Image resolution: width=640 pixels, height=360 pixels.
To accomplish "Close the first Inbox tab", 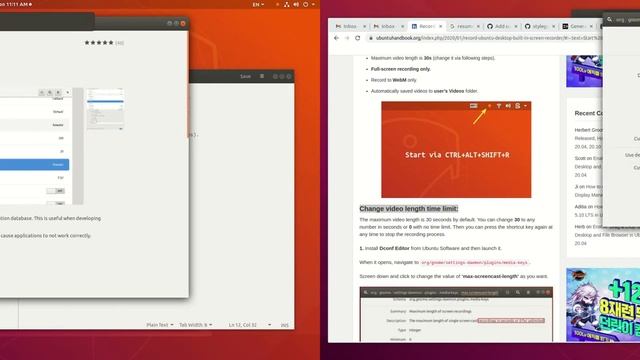I will point(364,26).
